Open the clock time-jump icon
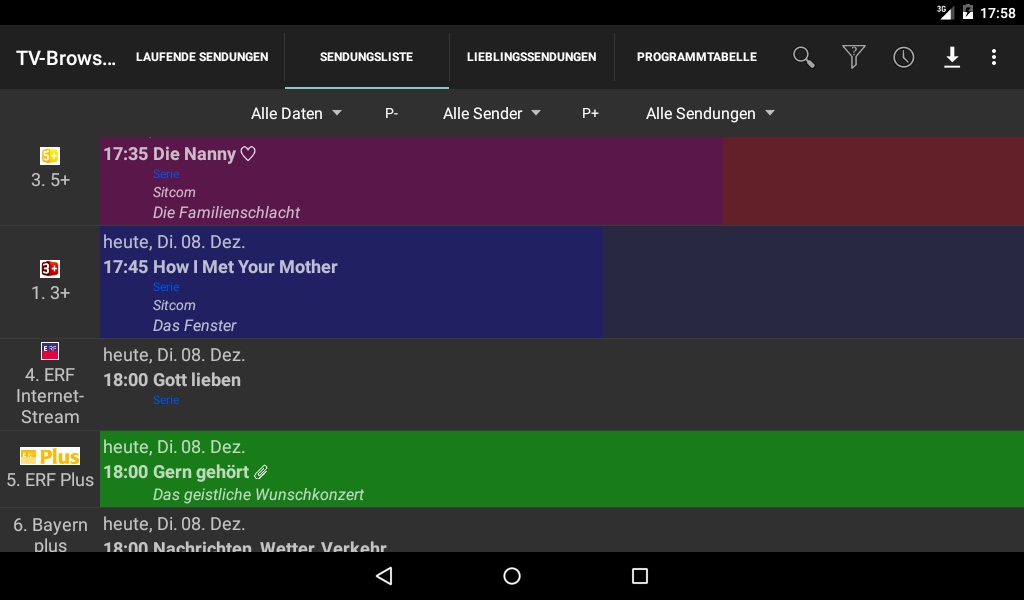This screenshot has width=1024, height=600. (904, 57)
